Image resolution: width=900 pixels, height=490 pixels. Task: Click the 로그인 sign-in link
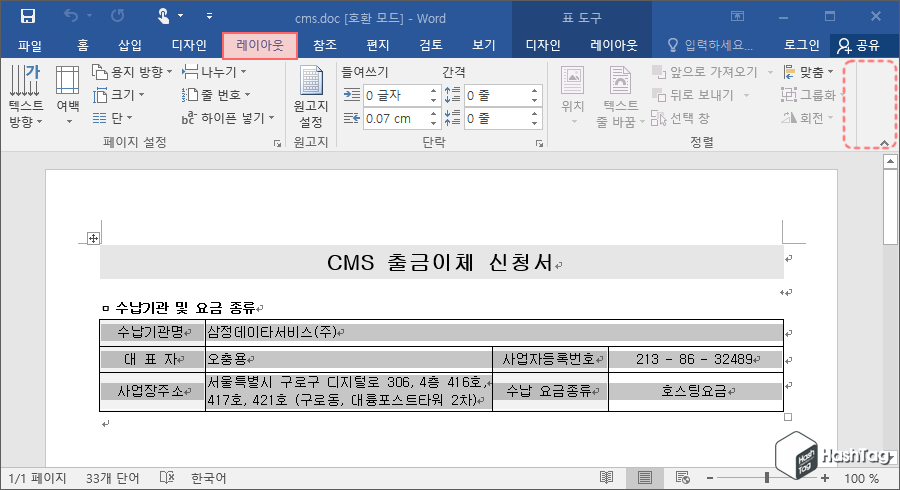[801, 45]
